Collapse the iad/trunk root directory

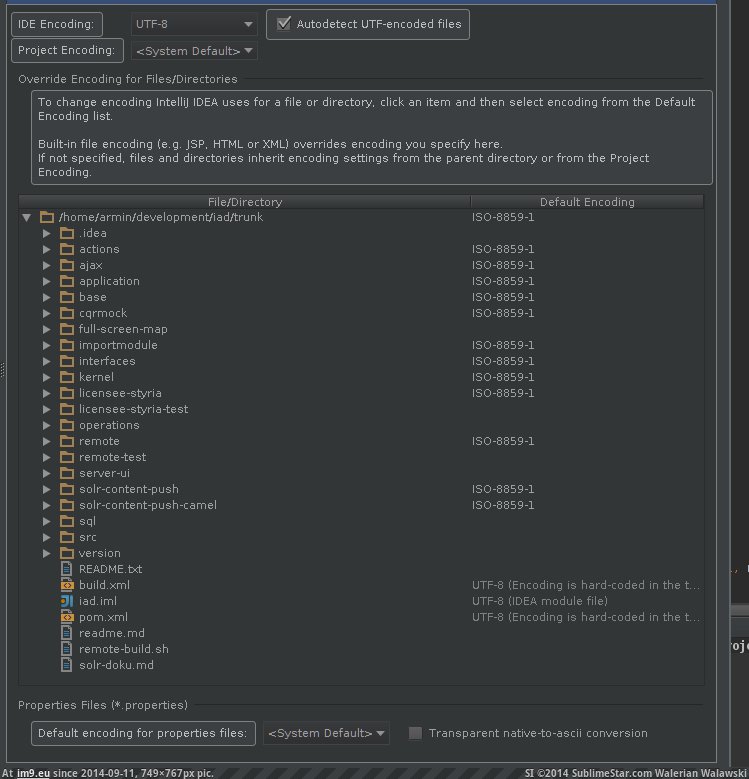click(x=26, y=217)
